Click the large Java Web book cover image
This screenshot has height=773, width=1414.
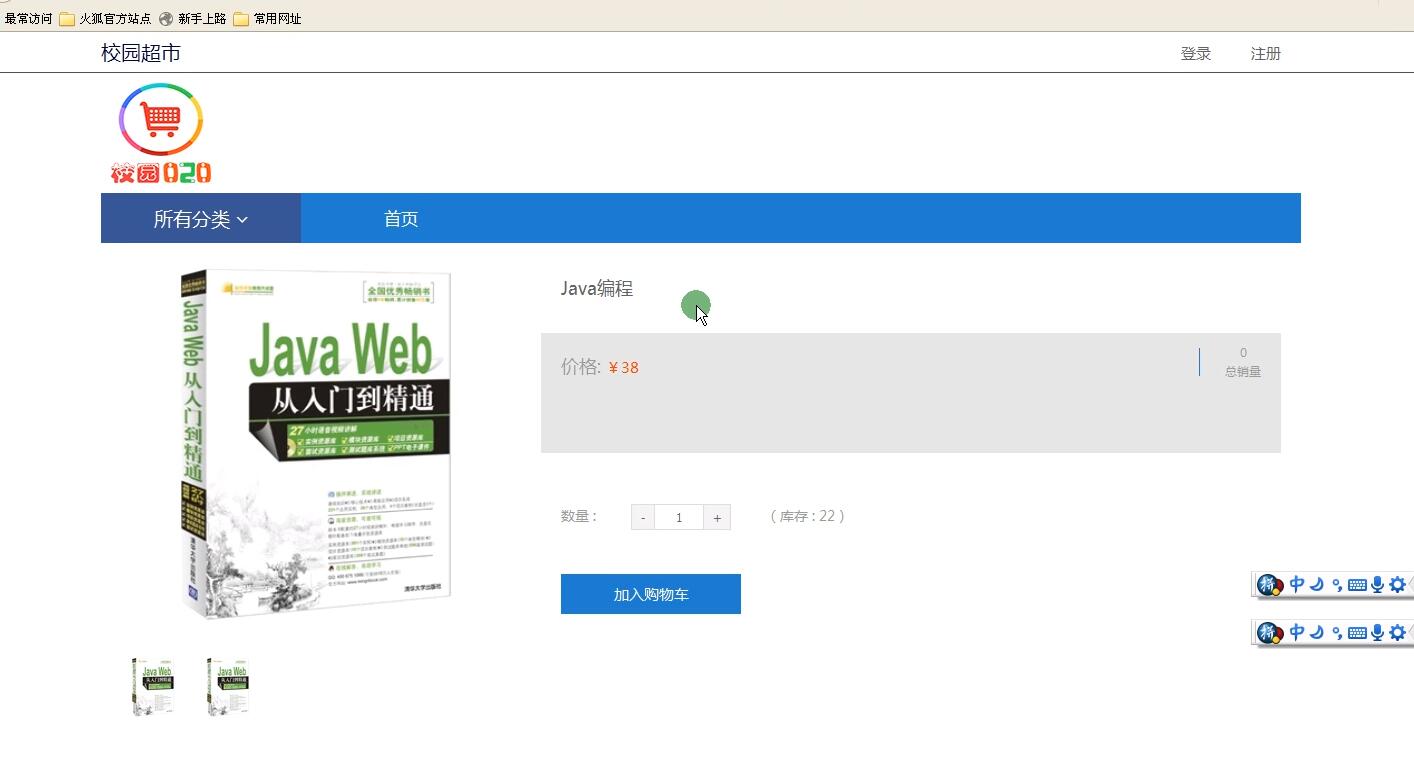click(x=316, y=444)
